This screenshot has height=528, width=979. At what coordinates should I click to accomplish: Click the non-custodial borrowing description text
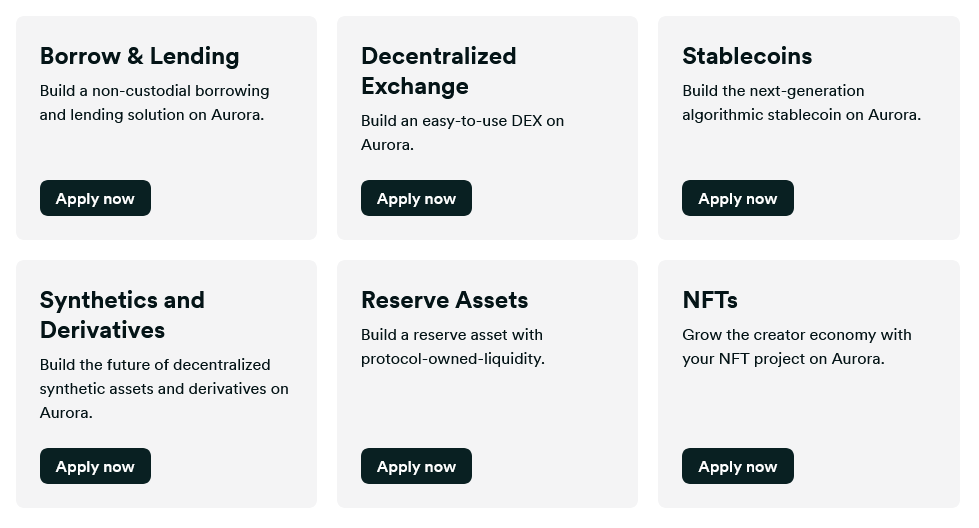pos(154,103)
